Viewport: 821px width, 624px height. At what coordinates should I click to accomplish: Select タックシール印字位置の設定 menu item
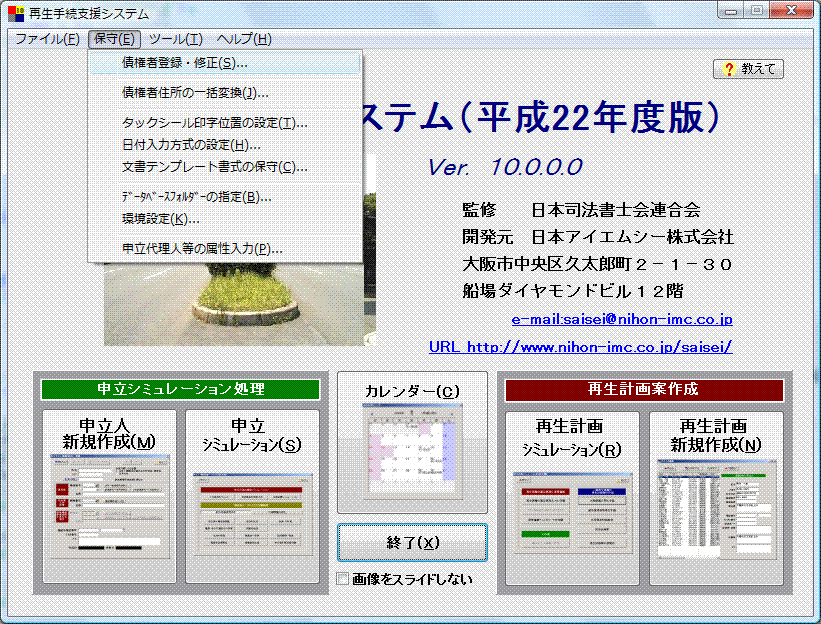[x=214, y=123]
